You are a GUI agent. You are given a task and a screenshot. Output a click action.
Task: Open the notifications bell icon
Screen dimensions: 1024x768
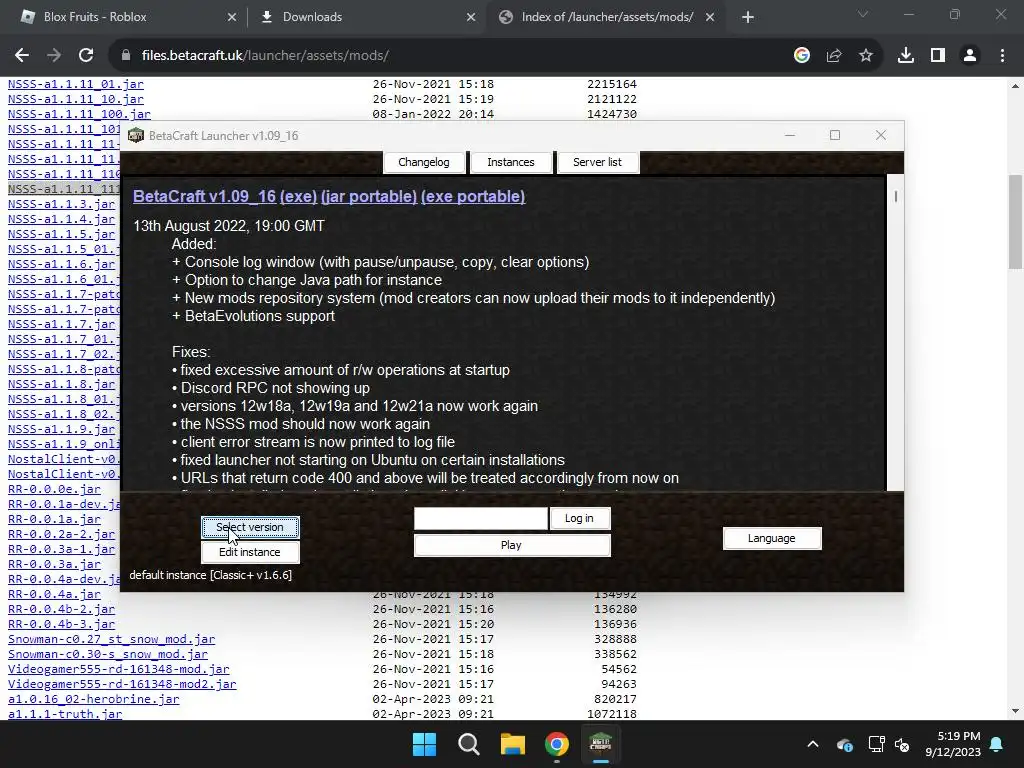tap(997, 744)
